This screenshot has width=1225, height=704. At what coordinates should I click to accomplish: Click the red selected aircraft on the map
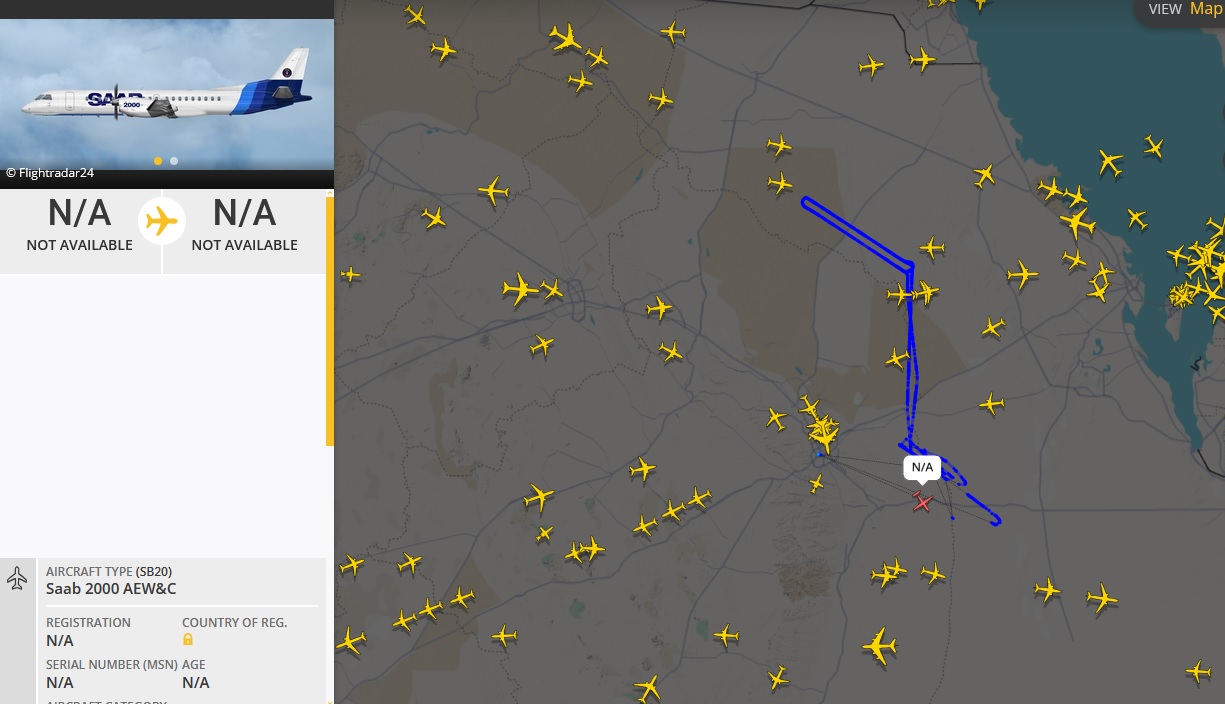922,501
